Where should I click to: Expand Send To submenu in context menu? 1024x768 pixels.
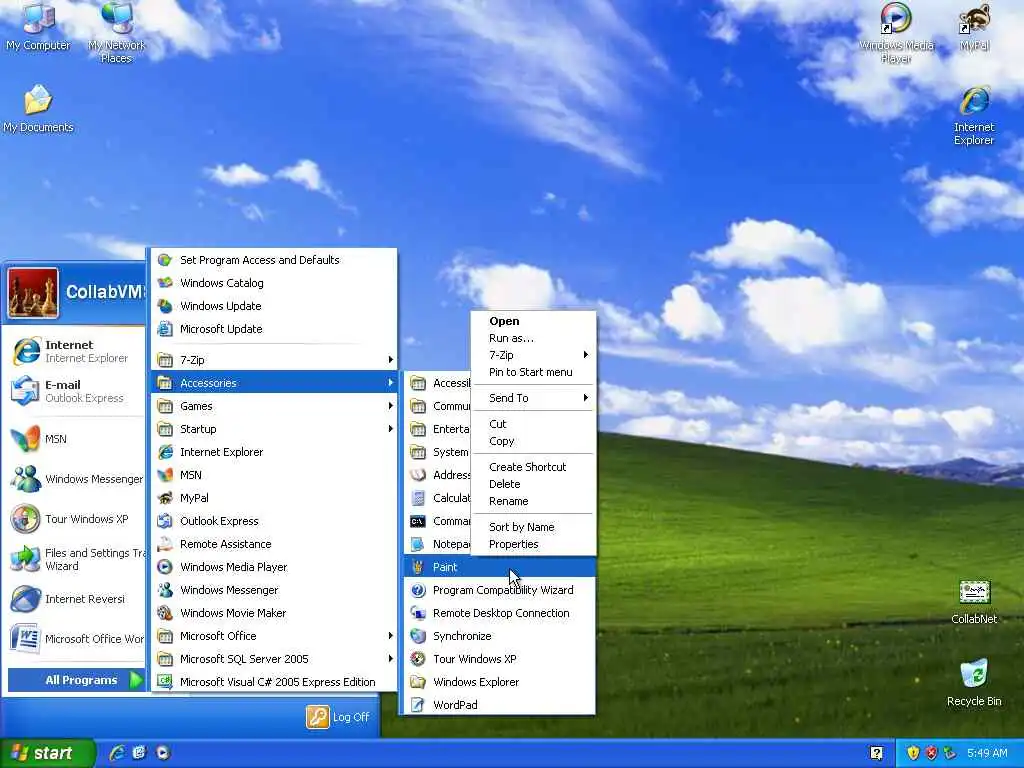[x=534, y=398]
